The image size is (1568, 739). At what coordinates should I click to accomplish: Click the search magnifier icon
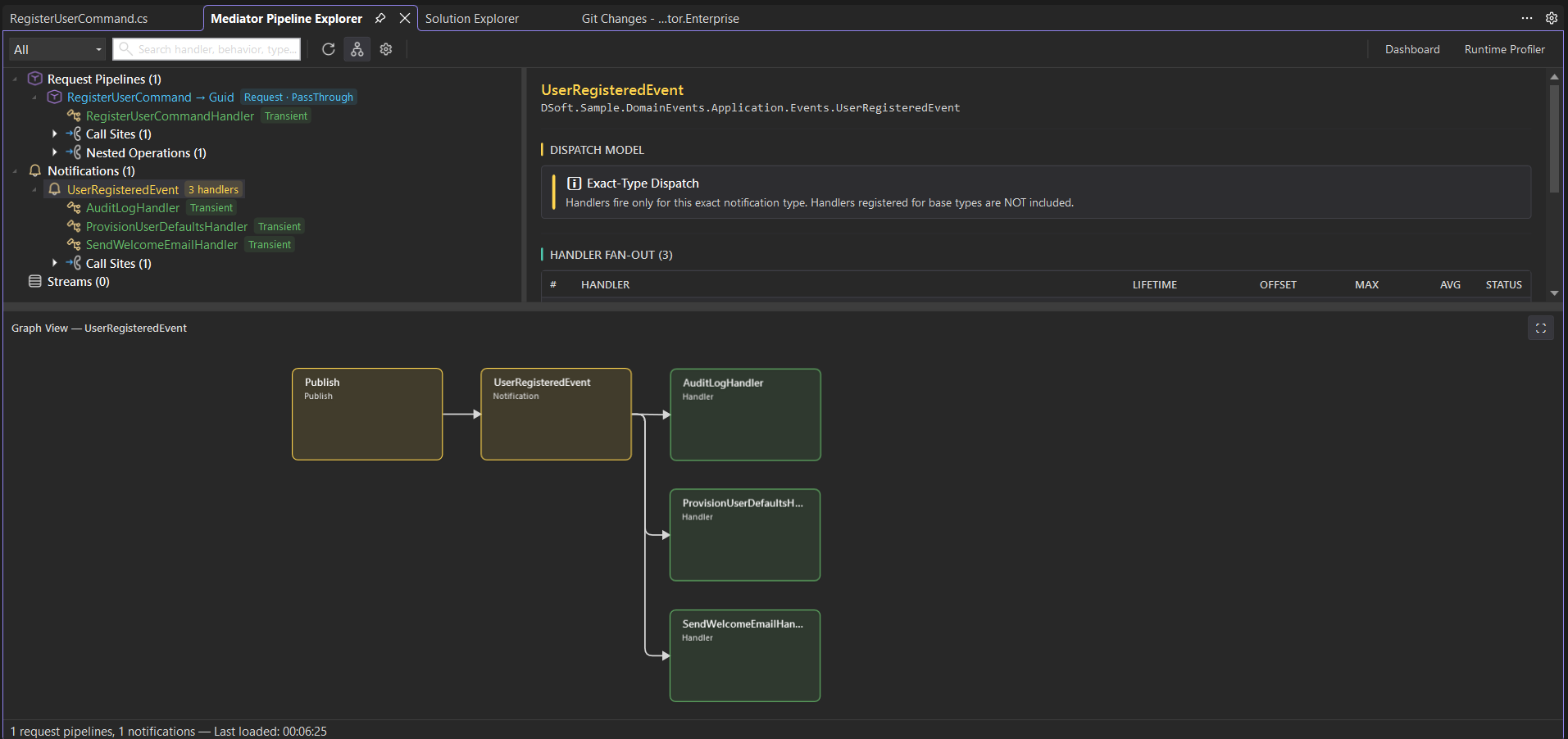[x=125, y=49]
